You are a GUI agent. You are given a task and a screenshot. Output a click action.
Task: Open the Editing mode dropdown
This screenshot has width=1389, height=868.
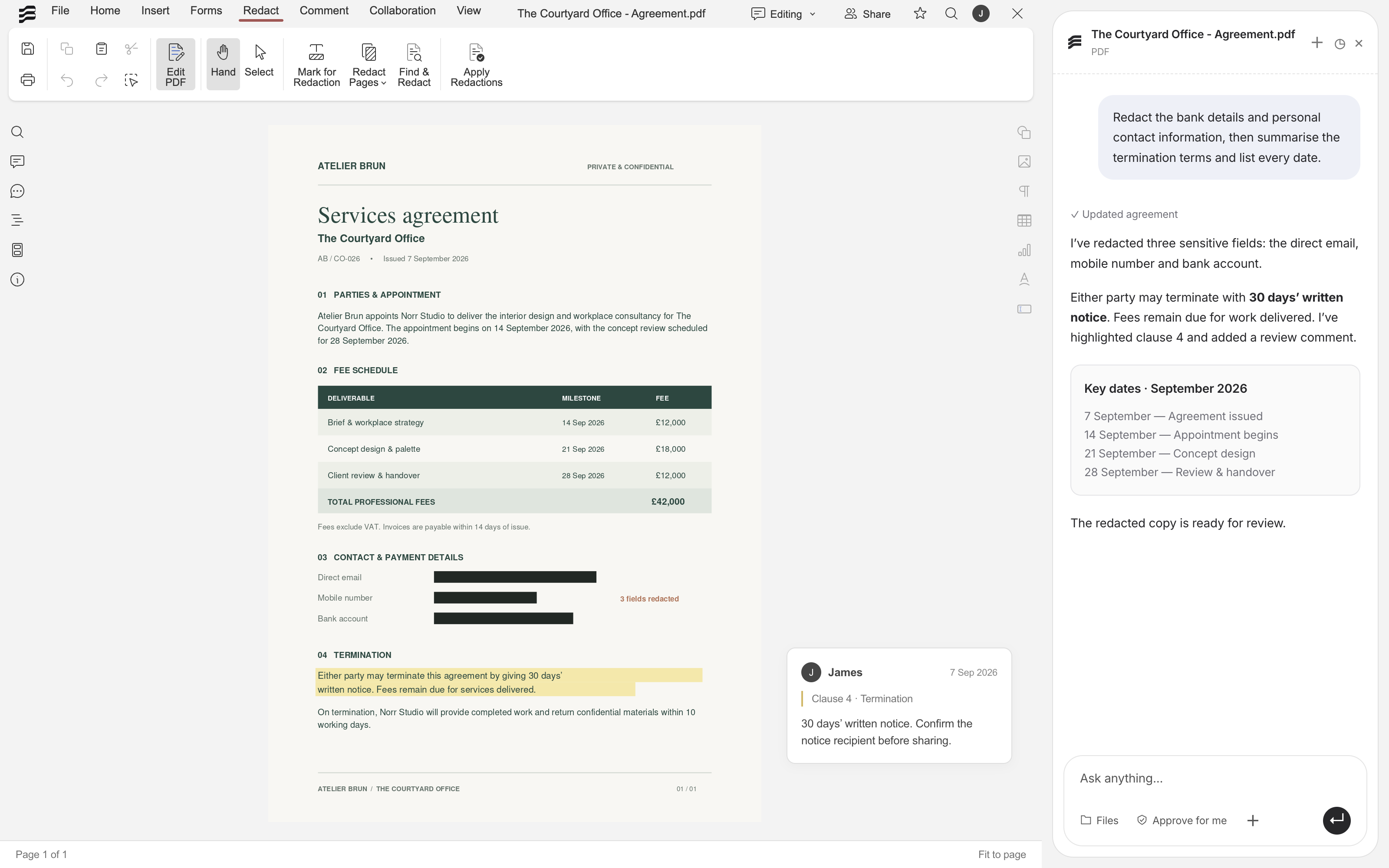click(783, 14)
